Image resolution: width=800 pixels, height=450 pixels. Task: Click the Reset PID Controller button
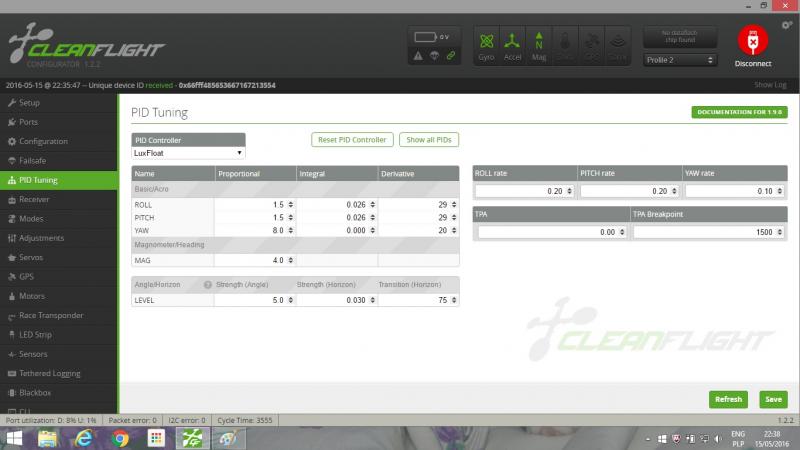351,139
